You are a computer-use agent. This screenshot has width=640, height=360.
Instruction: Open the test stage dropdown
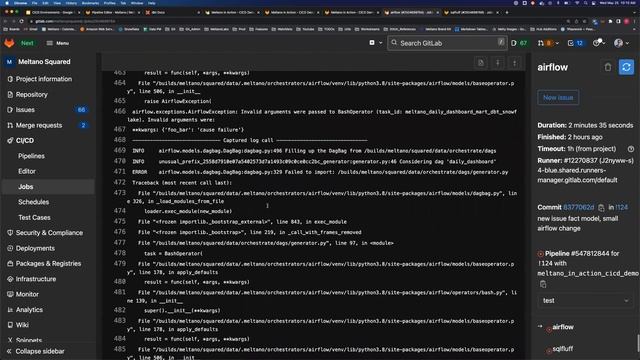(585, 301)
